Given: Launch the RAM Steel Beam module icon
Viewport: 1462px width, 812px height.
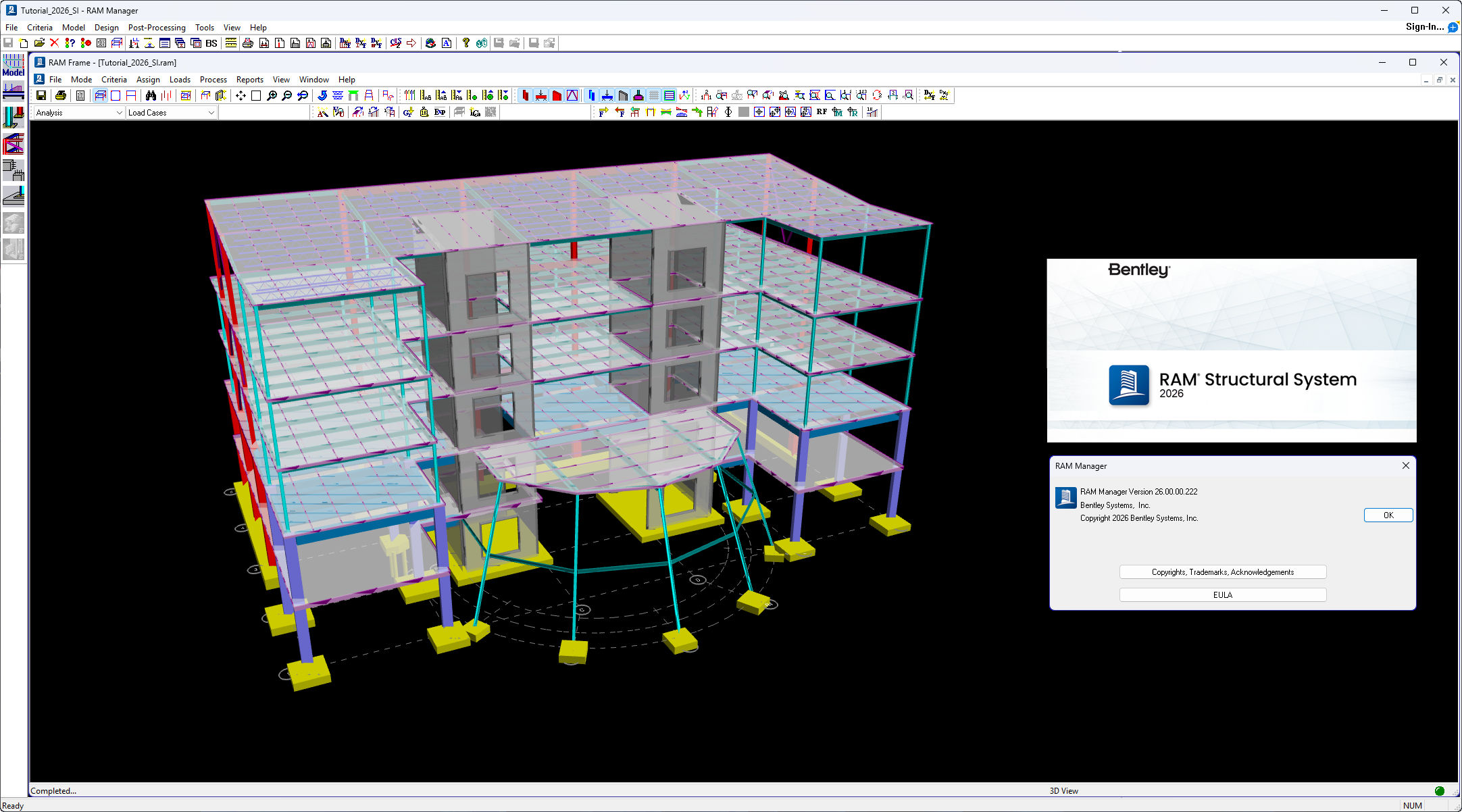Looking at the screenshot, I should pyautogui.click(x=14, y=91).
